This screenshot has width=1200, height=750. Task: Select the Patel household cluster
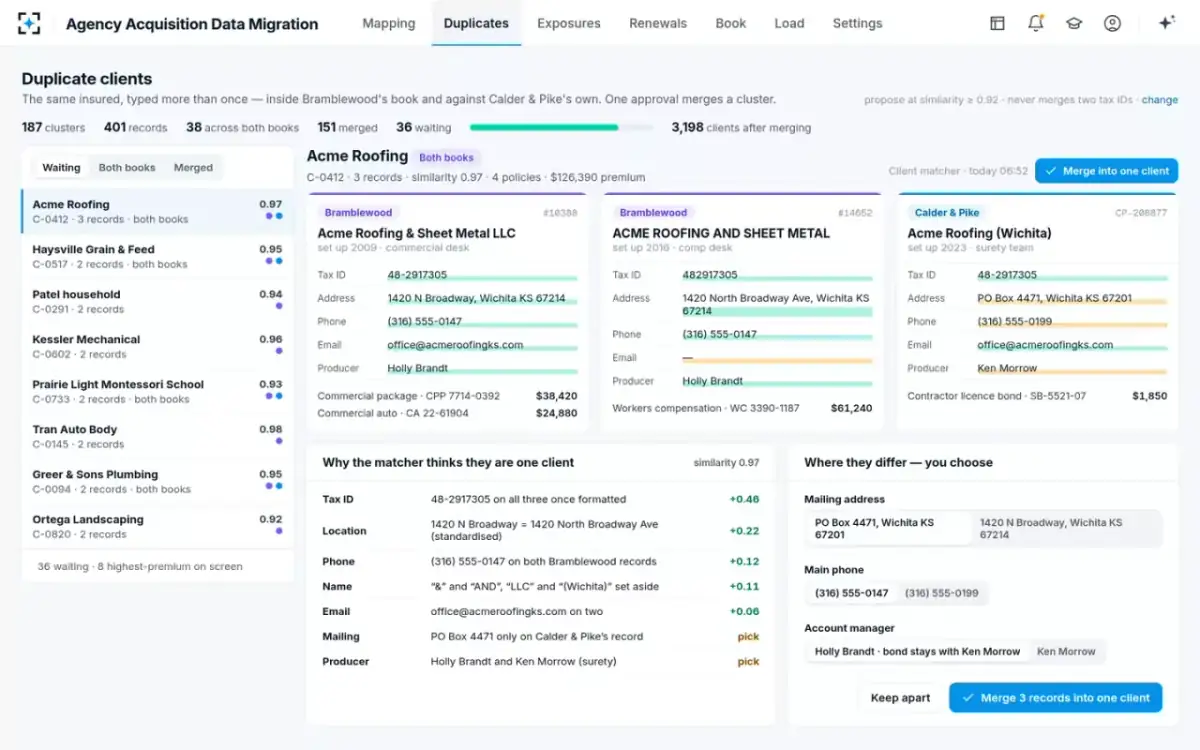pos(157,301)
